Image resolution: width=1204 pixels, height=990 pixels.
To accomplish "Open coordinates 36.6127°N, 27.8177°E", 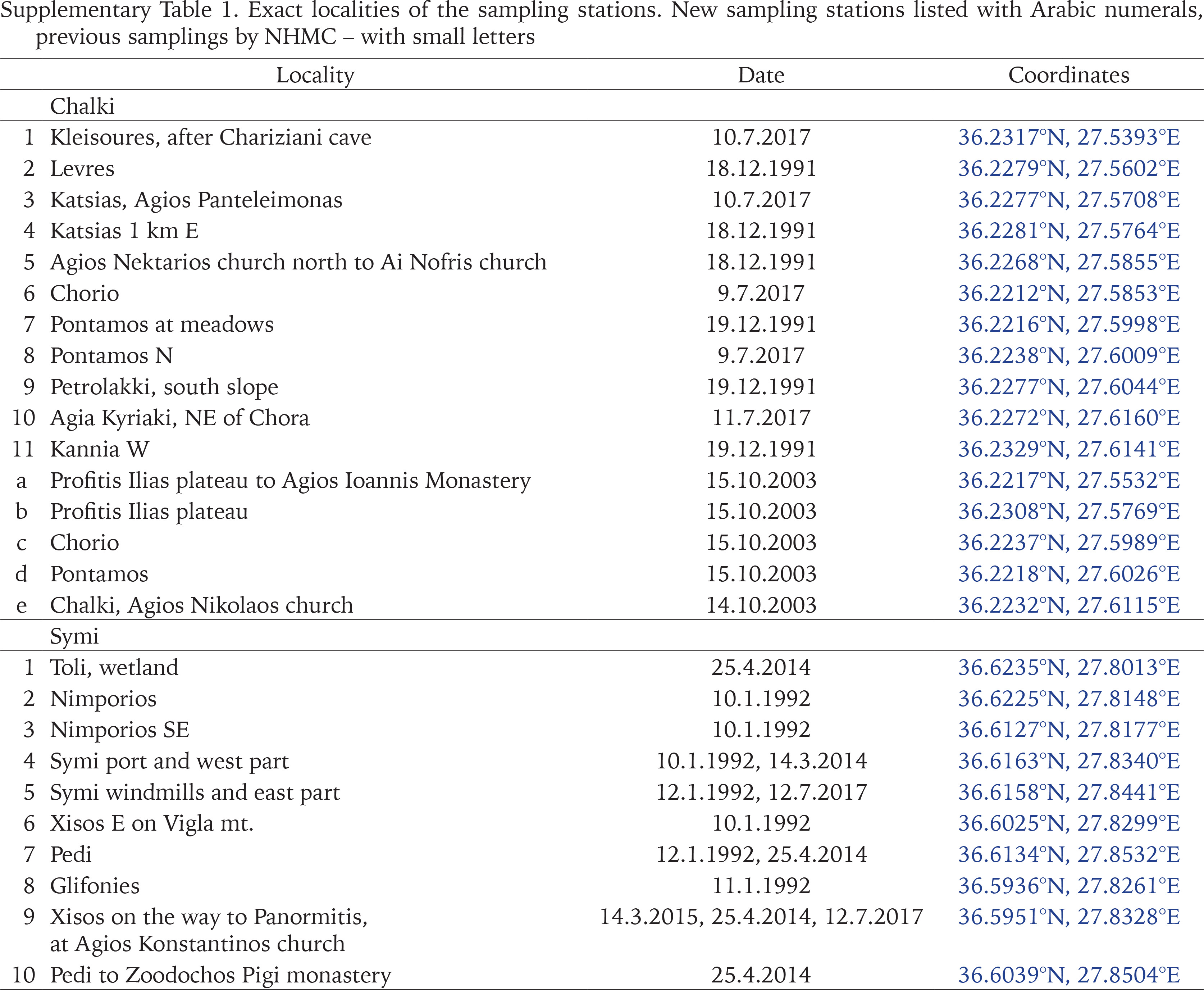I will tap(1069, 730).
